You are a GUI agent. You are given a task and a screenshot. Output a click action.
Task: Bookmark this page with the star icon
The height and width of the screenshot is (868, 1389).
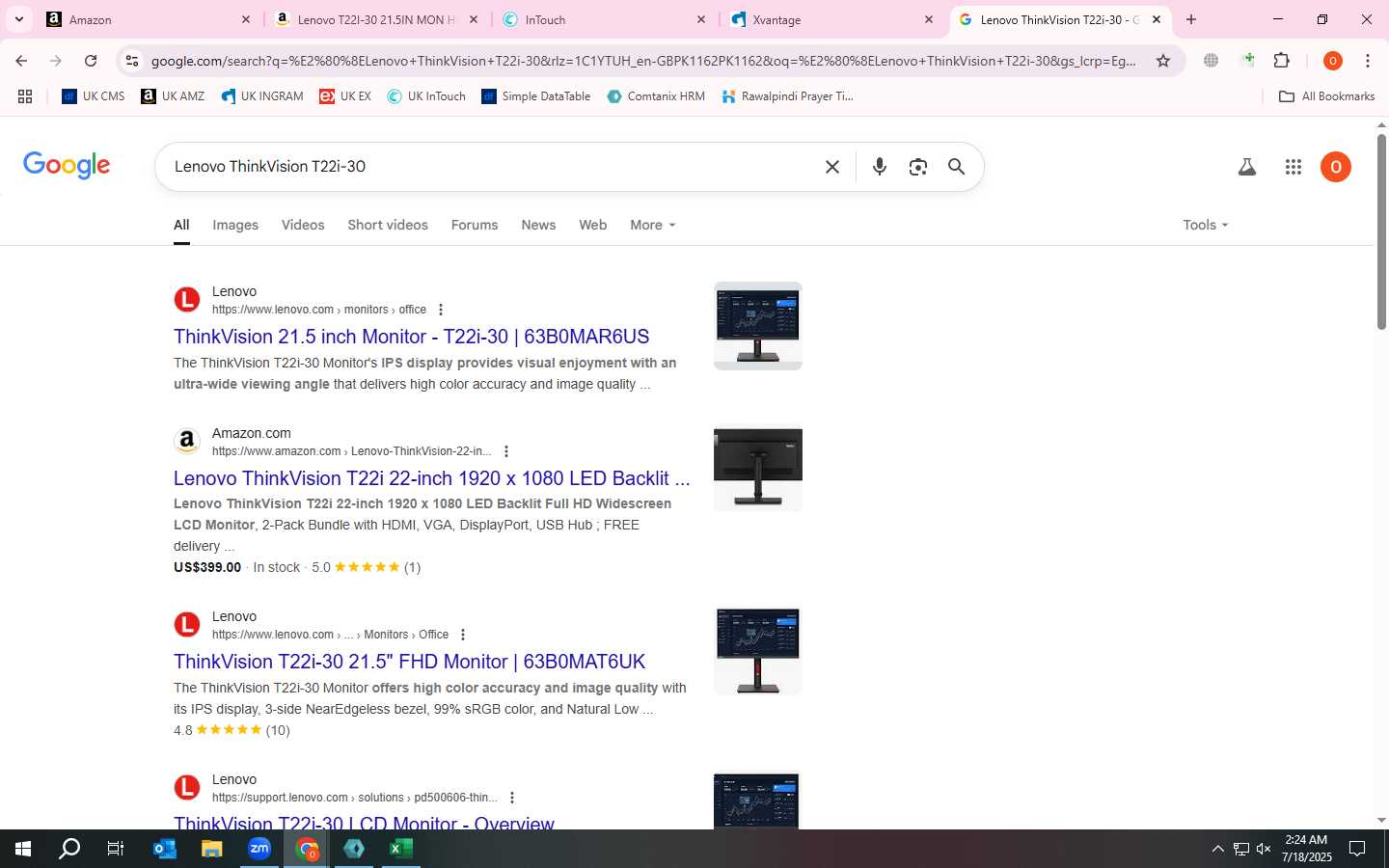(1163, 61)
